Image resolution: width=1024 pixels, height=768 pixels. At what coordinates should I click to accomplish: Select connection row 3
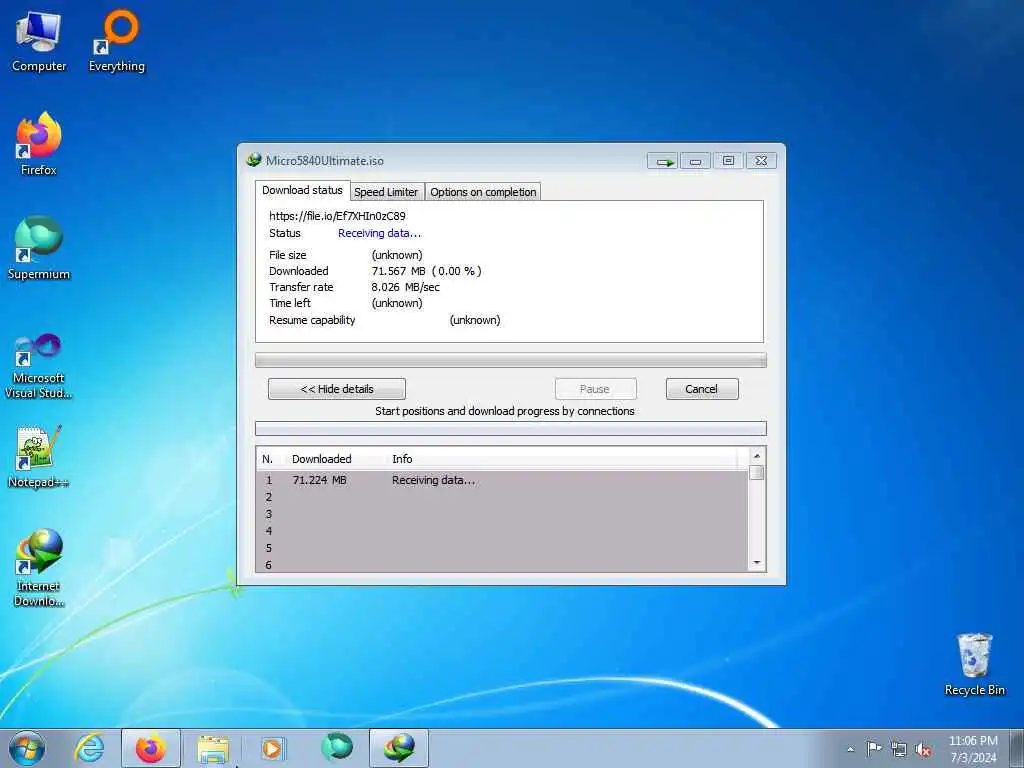[x=502, y=514]
